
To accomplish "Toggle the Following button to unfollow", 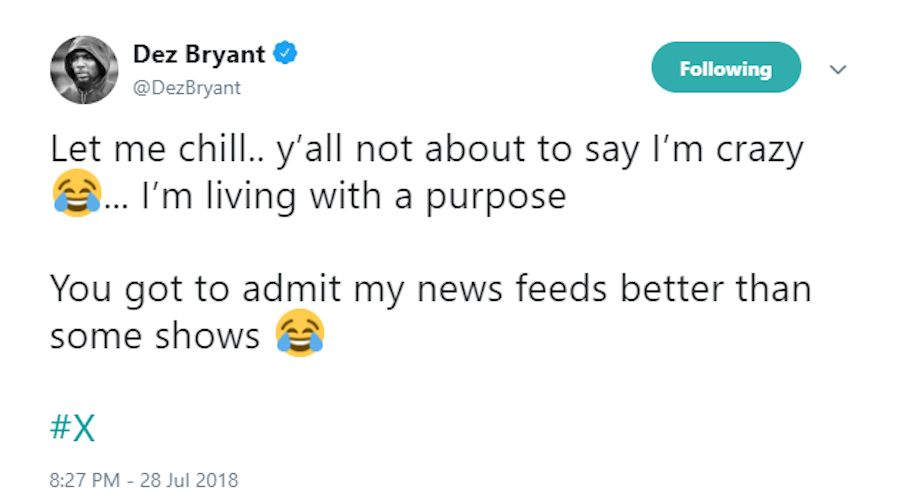I will [726, 68].
